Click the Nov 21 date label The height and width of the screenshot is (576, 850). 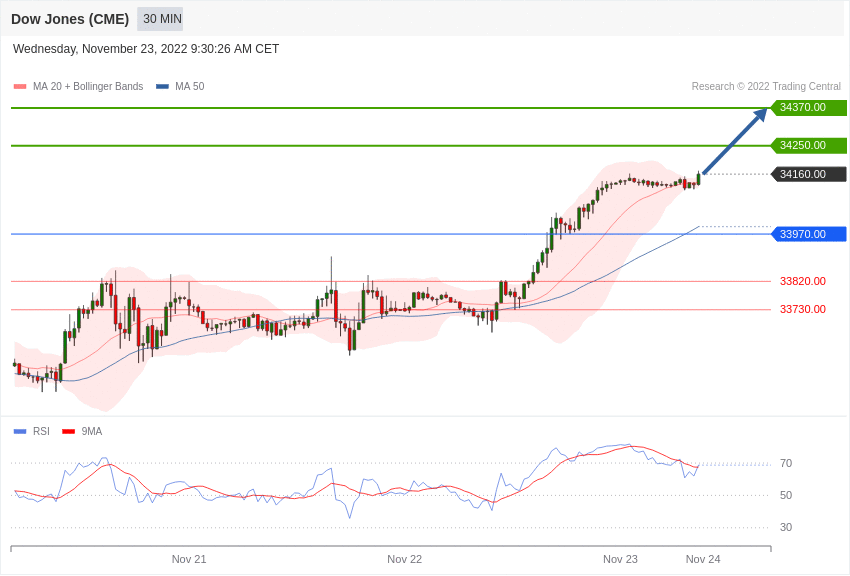pyautogui.click(x=189, y=559)
